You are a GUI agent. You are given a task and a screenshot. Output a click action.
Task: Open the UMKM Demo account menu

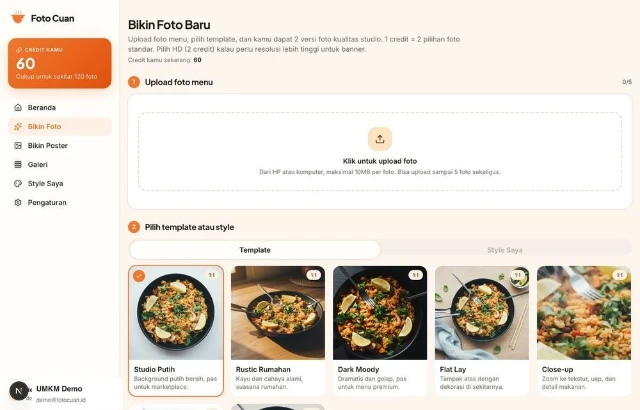(x=62, y=392)
